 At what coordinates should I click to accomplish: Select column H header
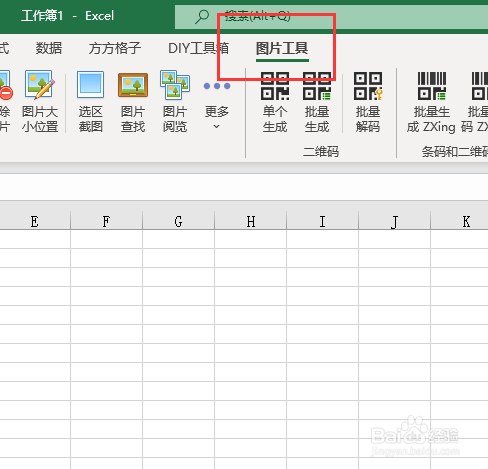(250, 221)
